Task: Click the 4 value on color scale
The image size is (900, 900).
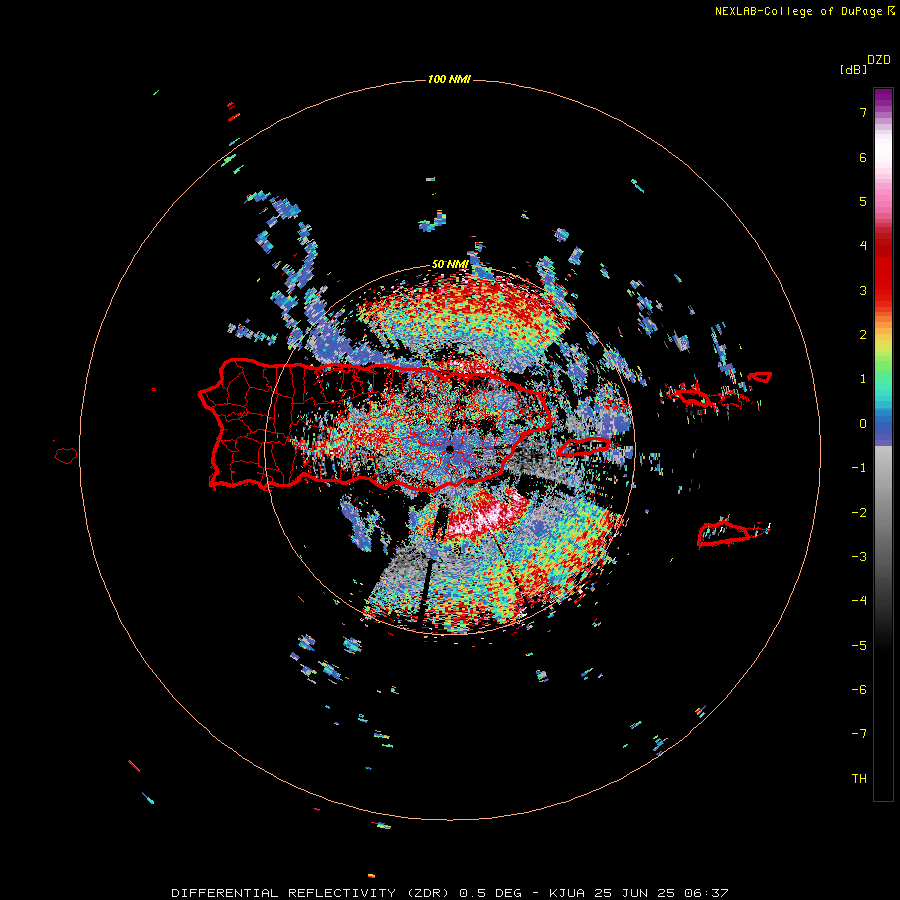Action: [x=863, y=246]
